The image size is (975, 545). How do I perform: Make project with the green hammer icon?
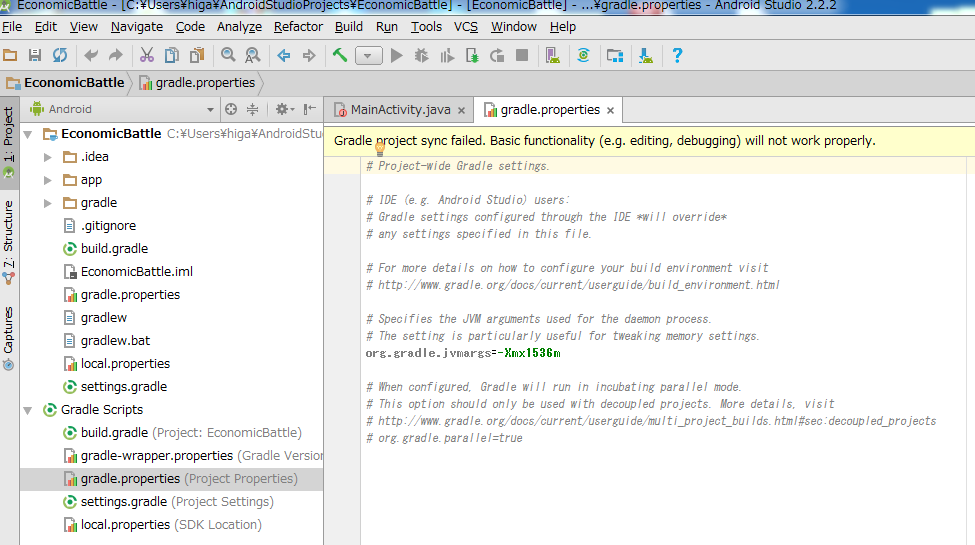[x=340, y=55]
